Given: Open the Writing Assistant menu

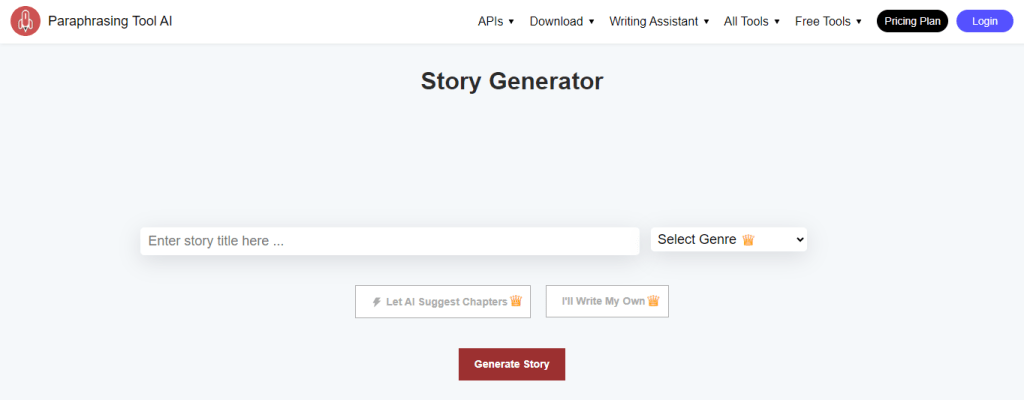Looking at the screenshot, I should click(x=659, y=21).
